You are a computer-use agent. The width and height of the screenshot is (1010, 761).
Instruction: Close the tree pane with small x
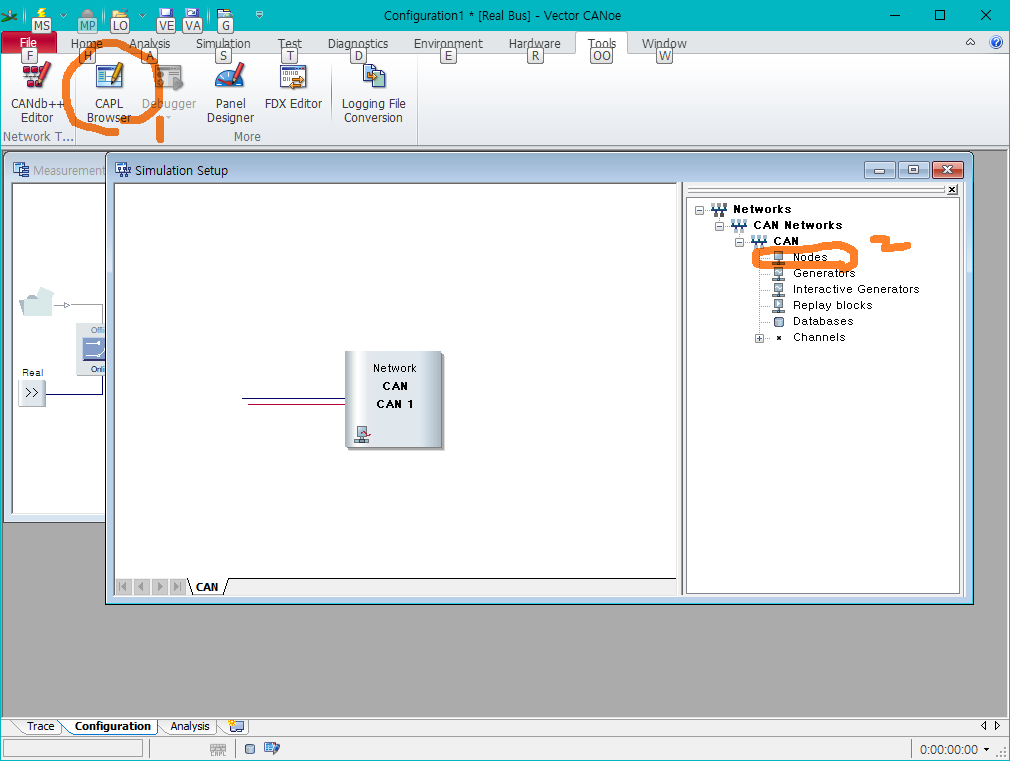952,189
